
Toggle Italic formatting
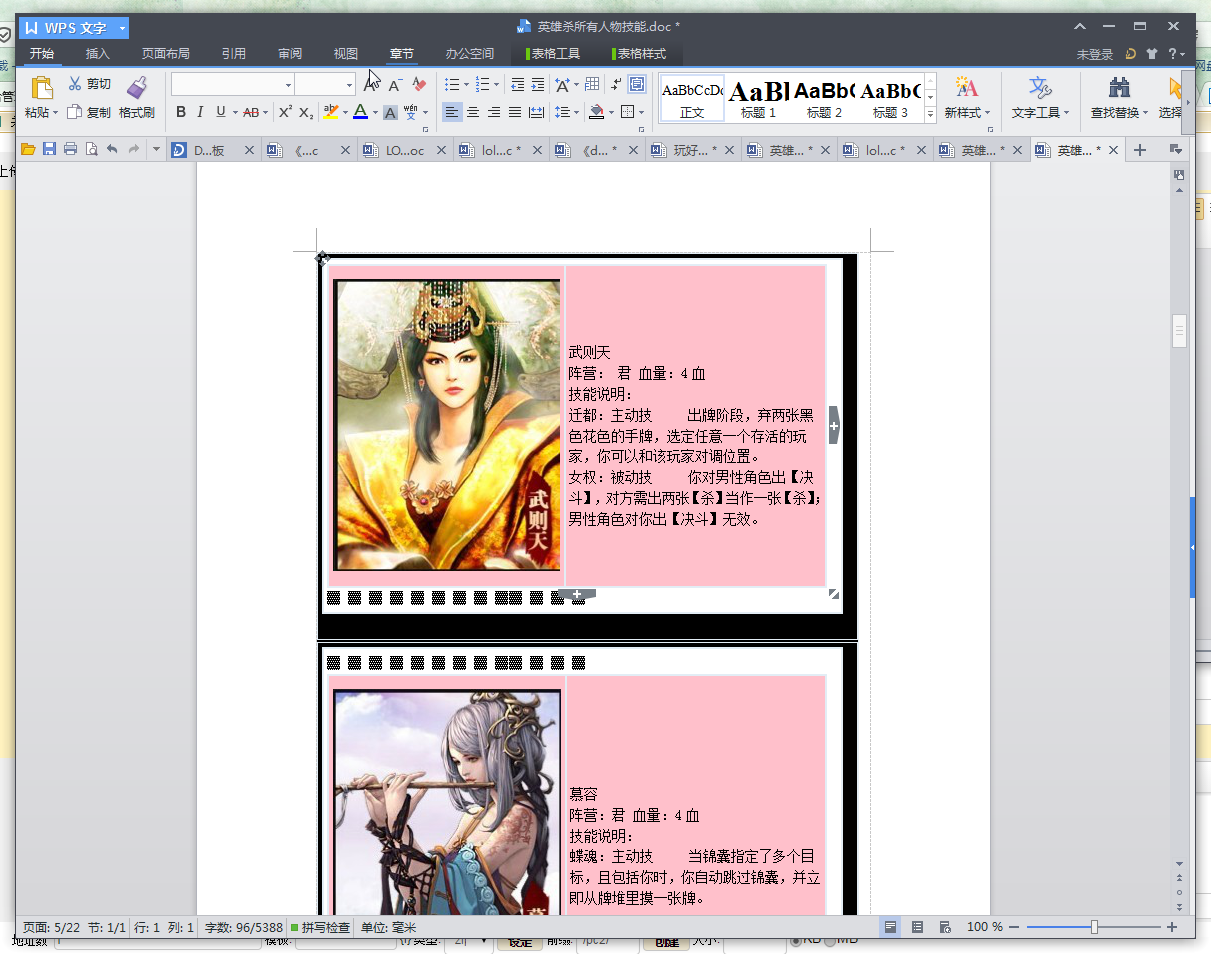pyautogui.click(x=200, y=112)
